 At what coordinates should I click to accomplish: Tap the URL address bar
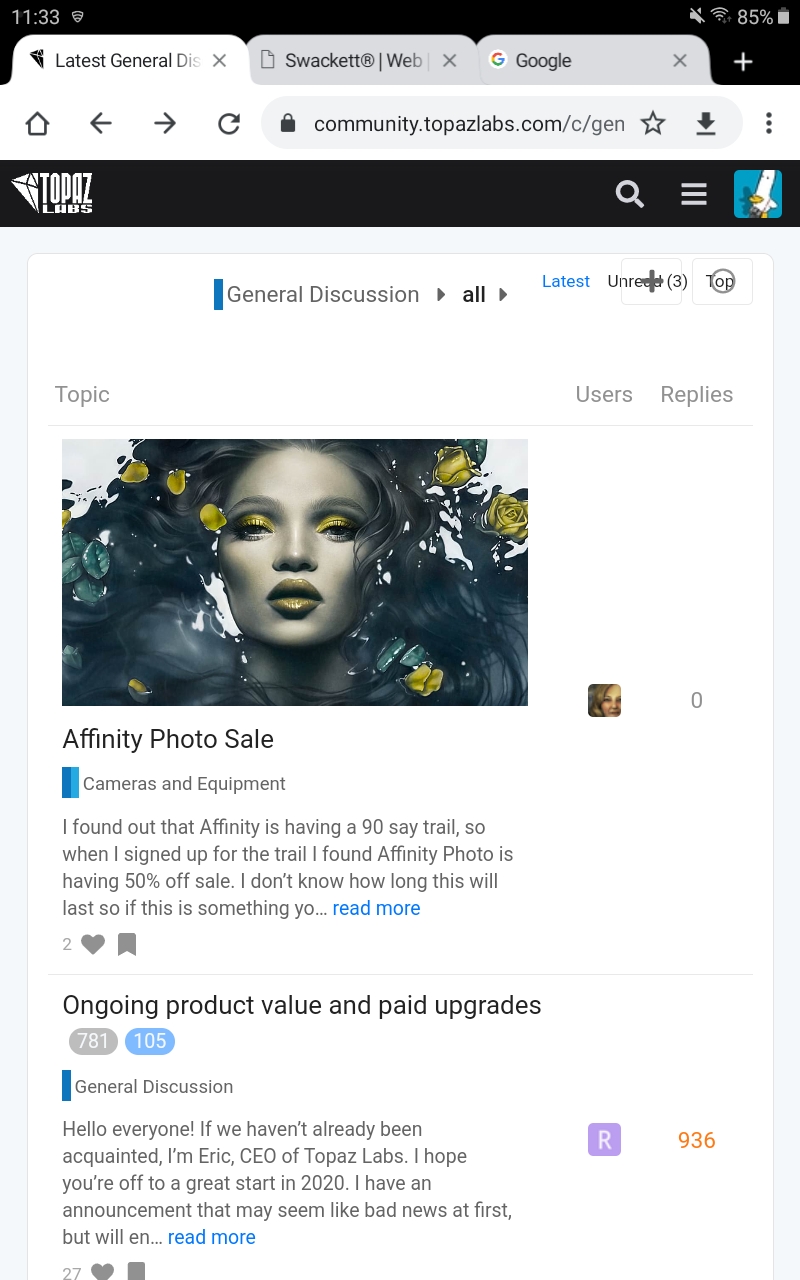(469, 123)
